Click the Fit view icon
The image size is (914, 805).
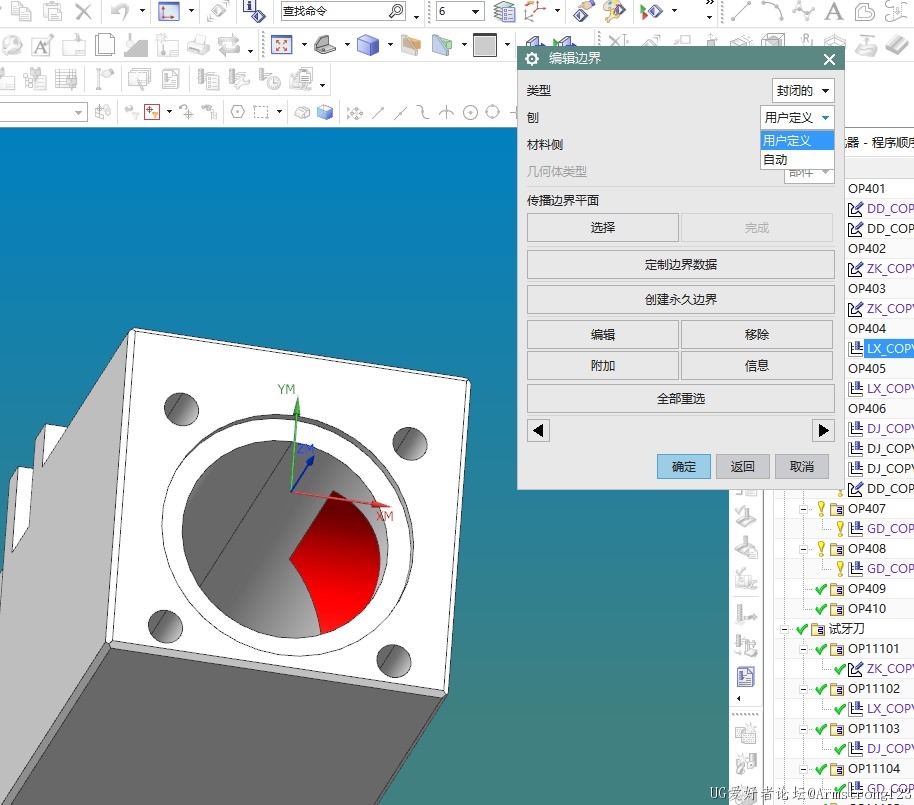coord(282,45)
